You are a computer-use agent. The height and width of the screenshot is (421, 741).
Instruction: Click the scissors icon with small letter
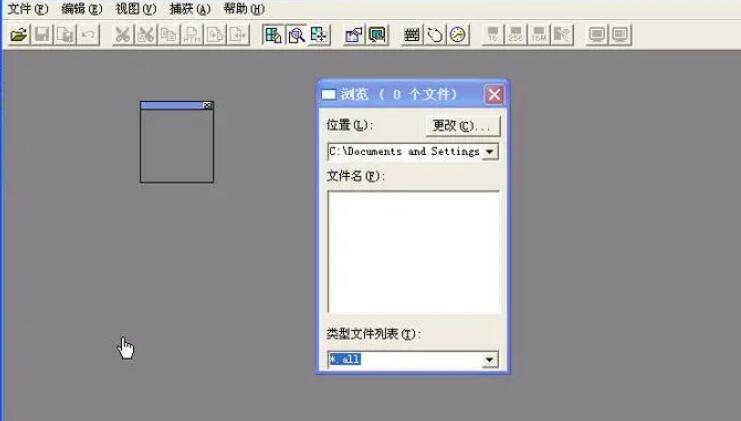[x=146, y=35]
